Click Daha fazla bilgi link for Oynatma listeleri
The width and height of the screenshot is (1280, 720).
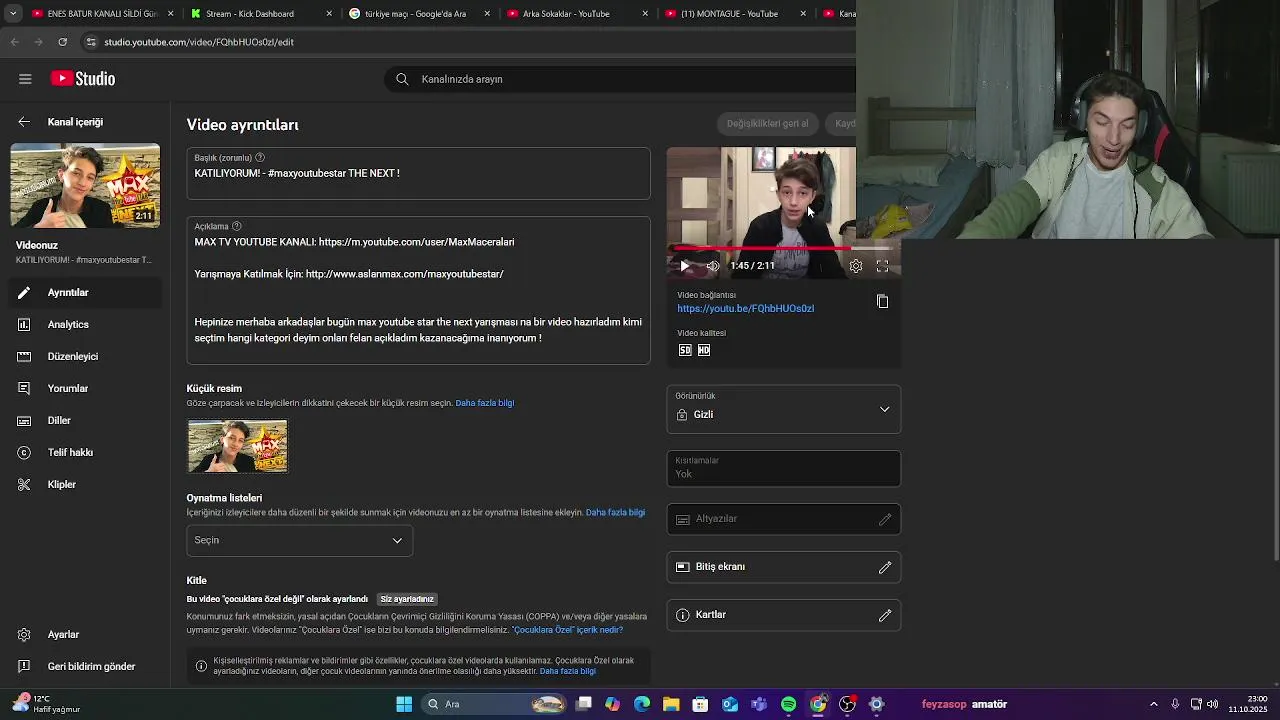tap(615, 513)
